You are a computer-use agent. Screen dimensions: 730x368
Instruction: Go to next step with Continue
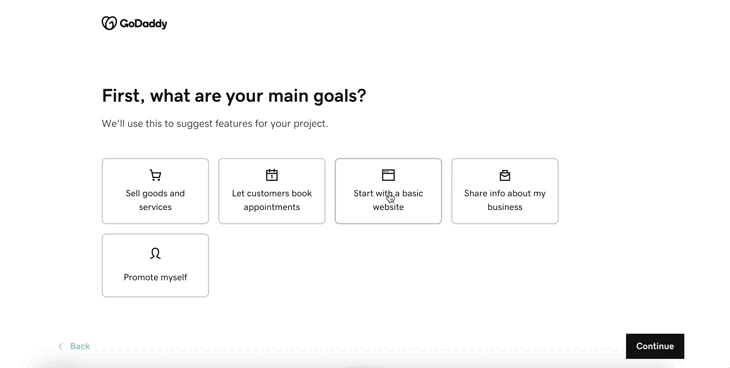click(655, 346)
